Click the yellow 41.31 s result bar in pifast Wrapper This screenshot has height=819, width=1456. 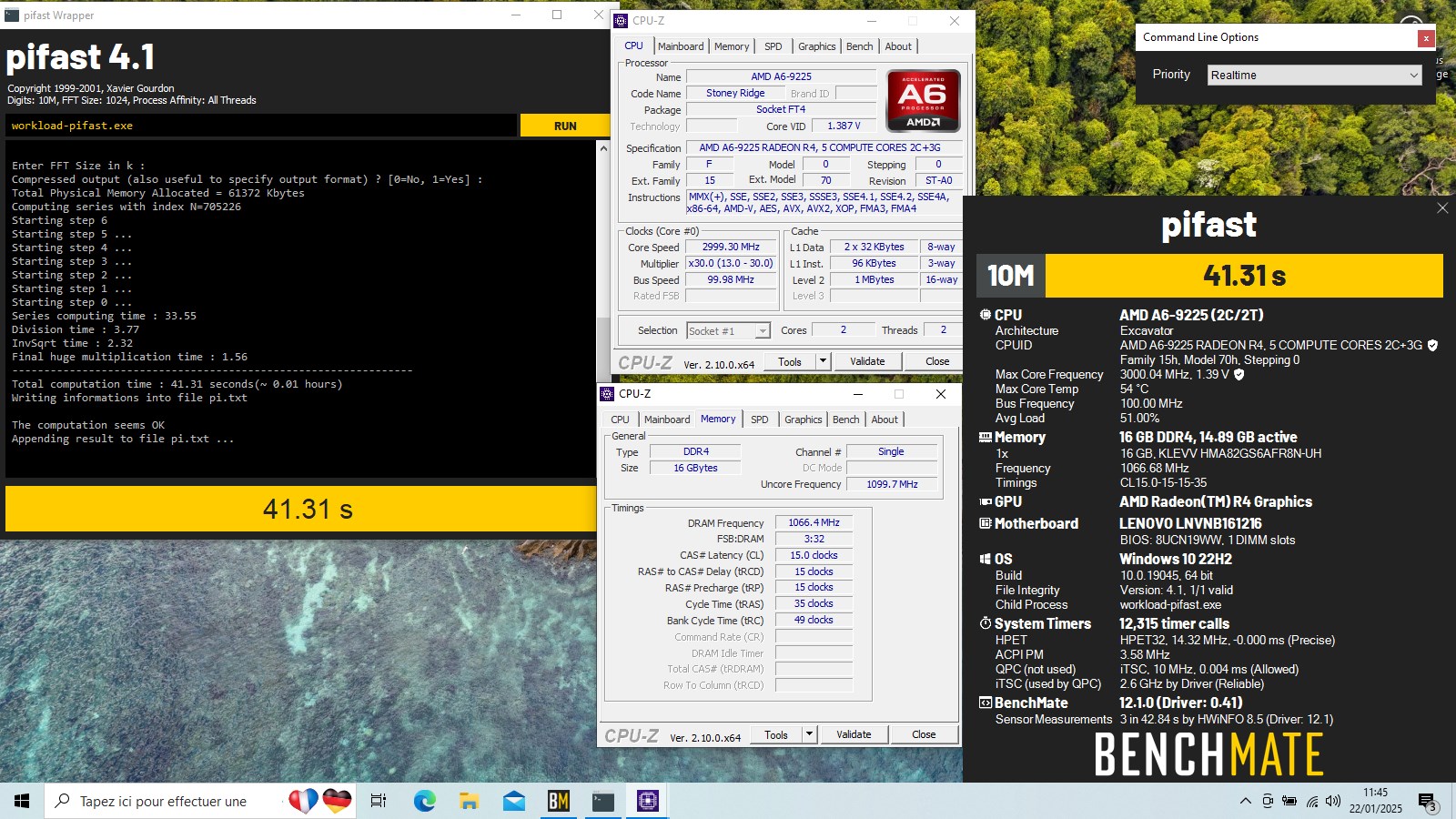point(301,509)
